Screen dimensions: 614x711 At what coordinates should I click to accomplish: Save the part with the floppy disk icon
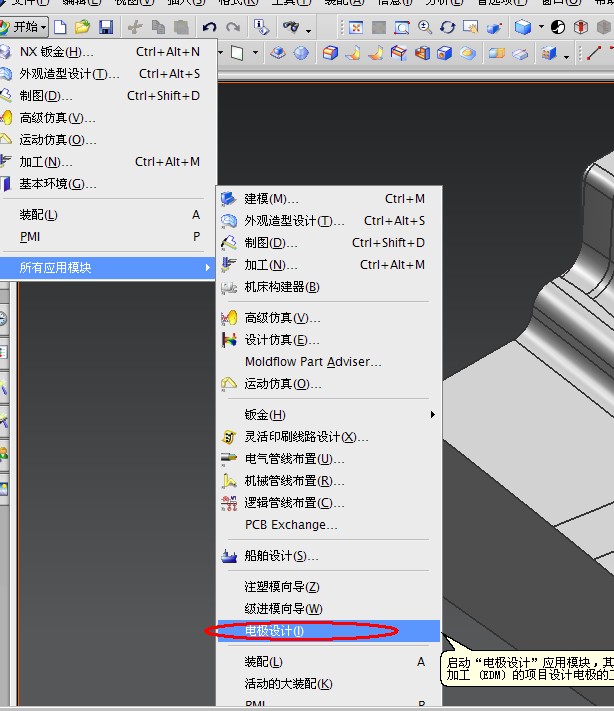click(x=106, y=27)
